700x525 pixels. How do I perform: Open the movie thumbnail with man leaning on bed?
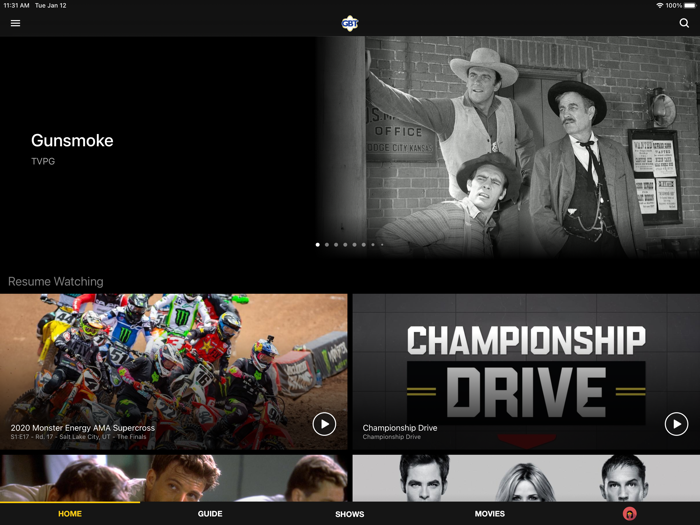click(174, 478)
